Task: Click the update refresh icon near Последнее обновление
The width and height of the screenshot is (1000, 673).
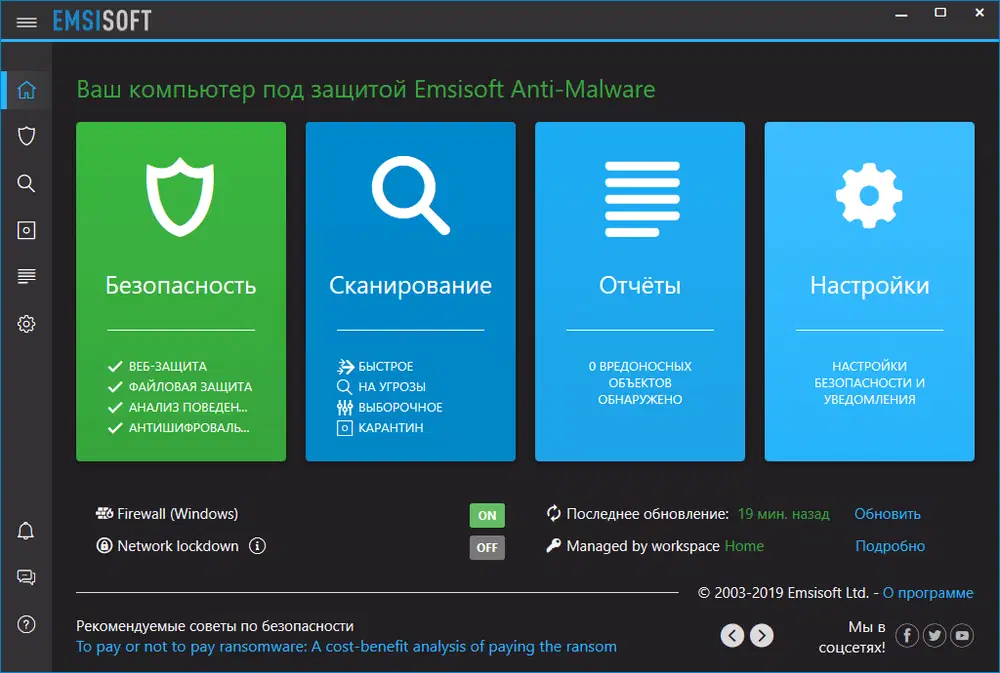Action: pos(554,513)
